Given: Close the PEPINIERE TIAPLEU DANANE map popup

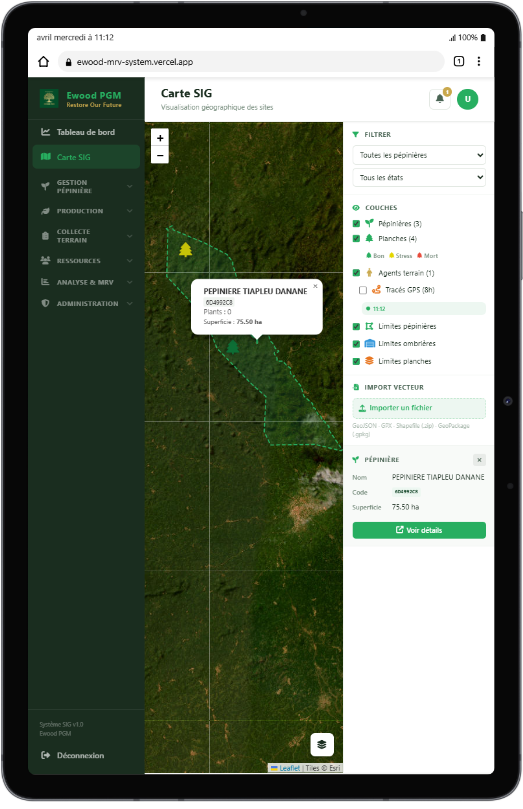Looking at the screenshot, I should click(x=315, y=286).
